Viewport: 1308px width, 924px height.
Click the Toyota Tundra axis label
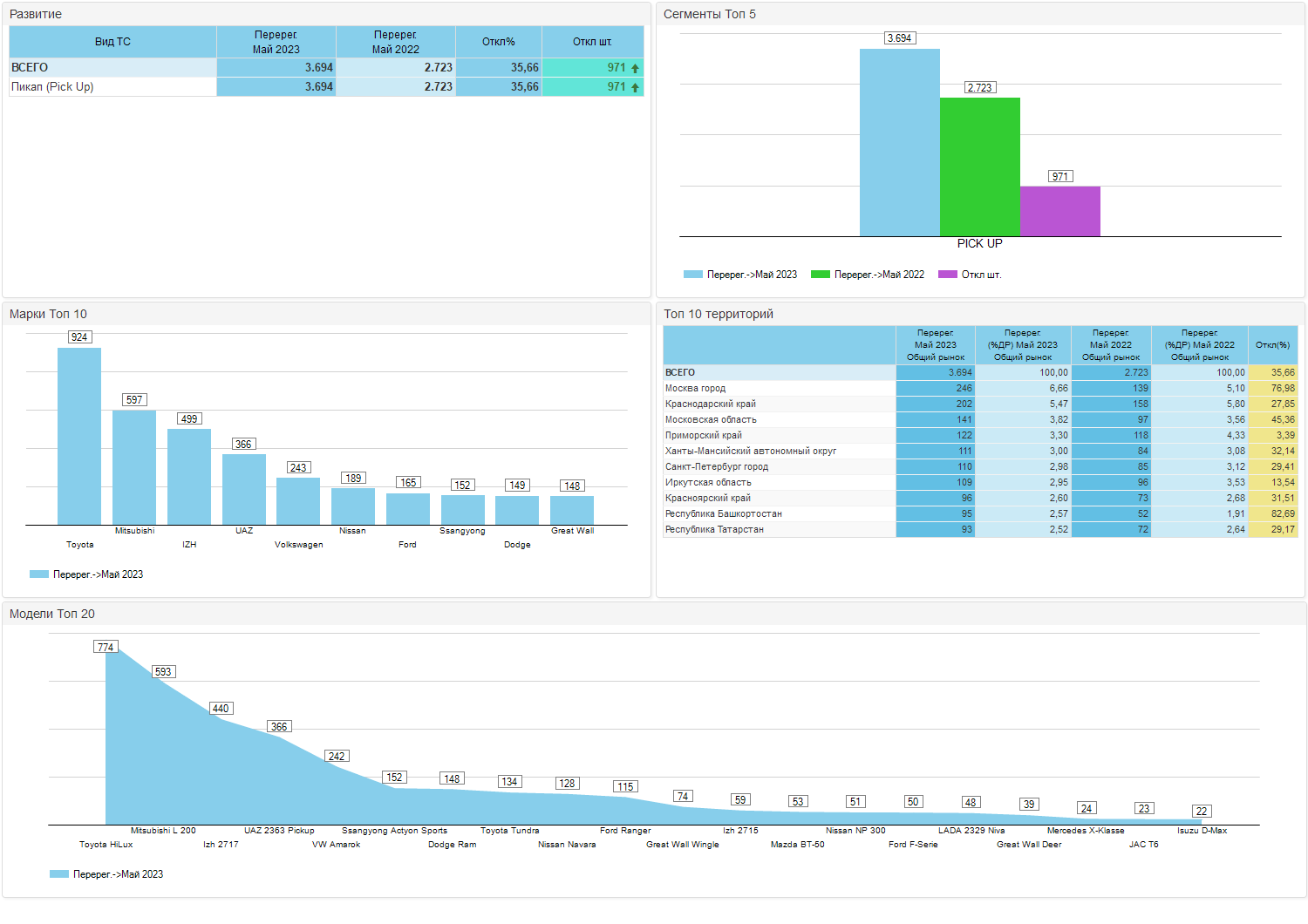510,831
